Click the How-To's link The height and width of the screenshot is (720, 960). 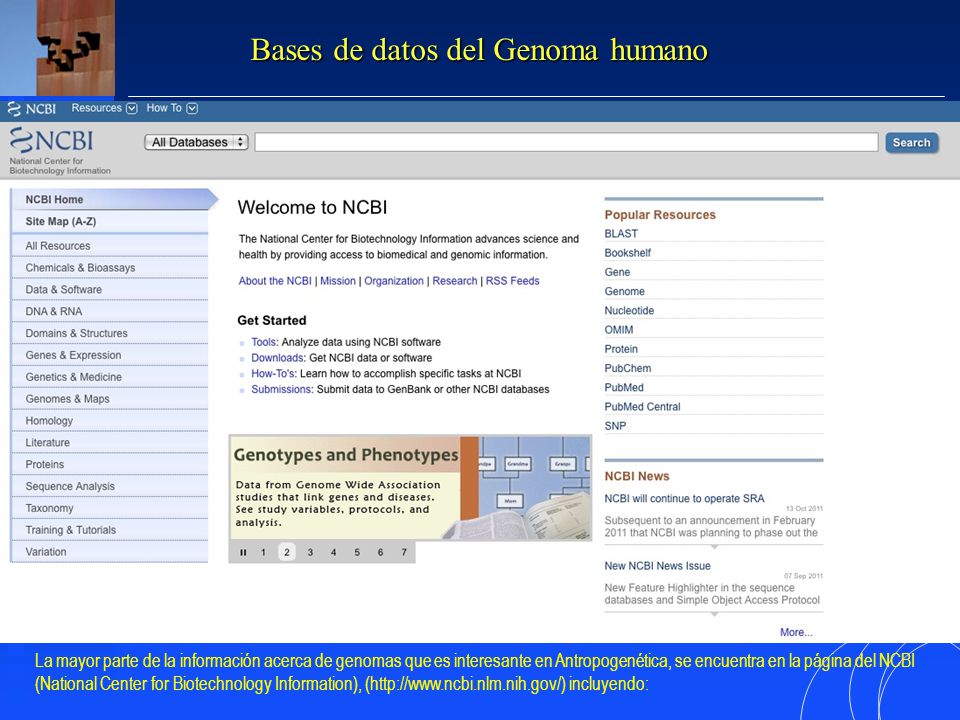[274, 373]
